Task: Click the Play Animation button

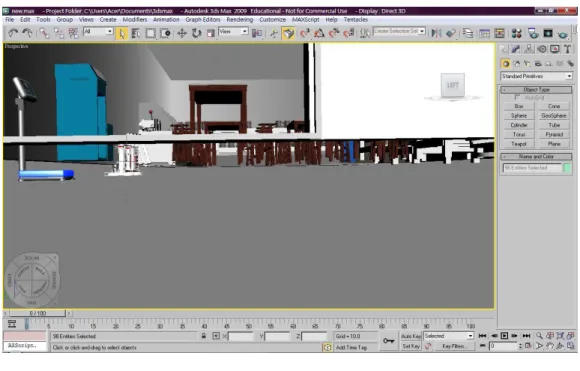Action: 504,335
